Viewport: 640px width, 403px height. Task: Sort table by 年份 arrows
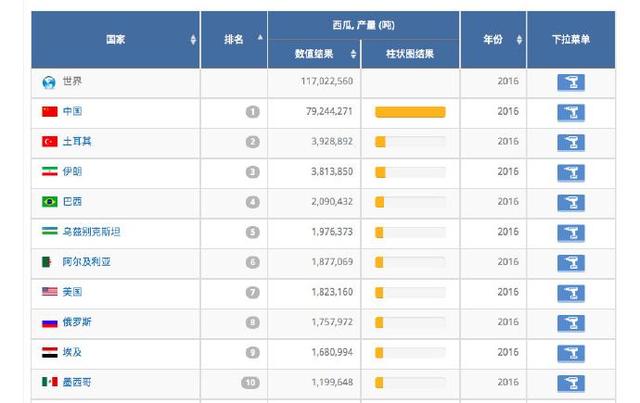point(519,40)
